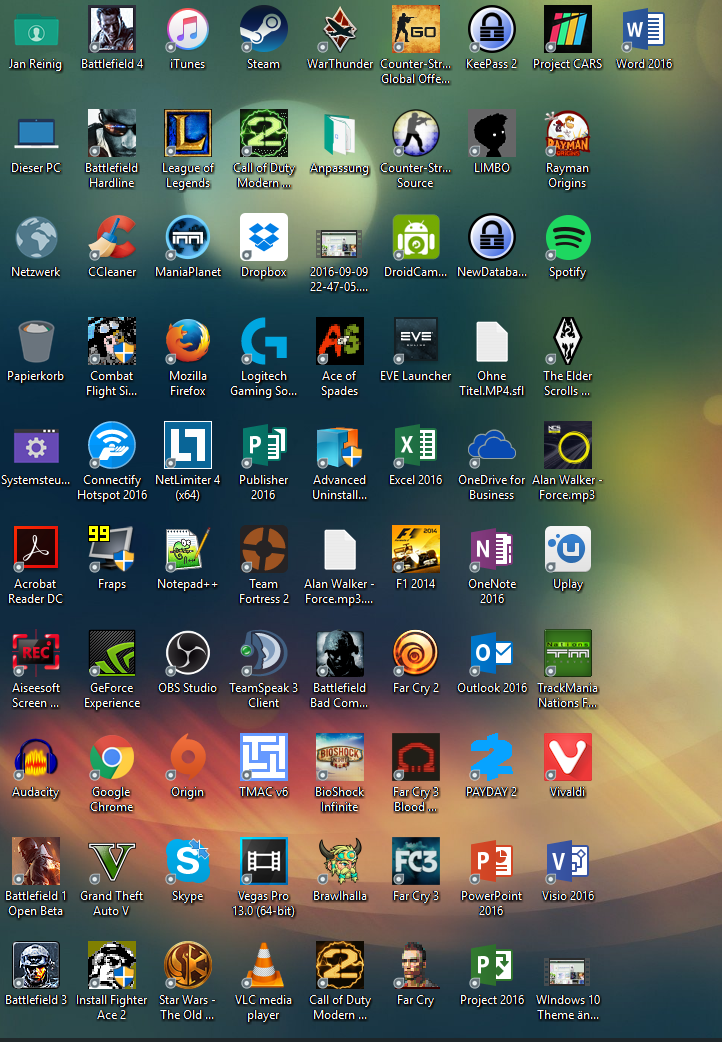This screenshot has height=1042, width=722.
Task: Open the KeePass 2 shortcut
Action: pyautogui.click(x=491, y=30)
